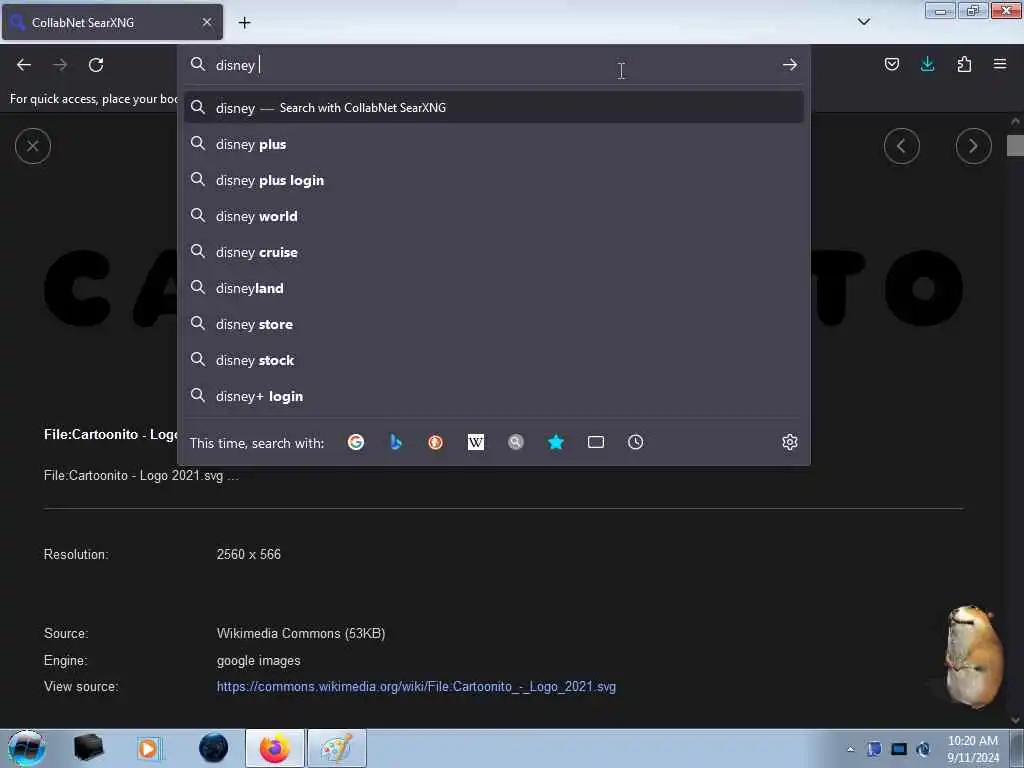Open the Extensions menu
Image resolution: width=1024 pixels, height=768 pixels.
click(964, 64)
